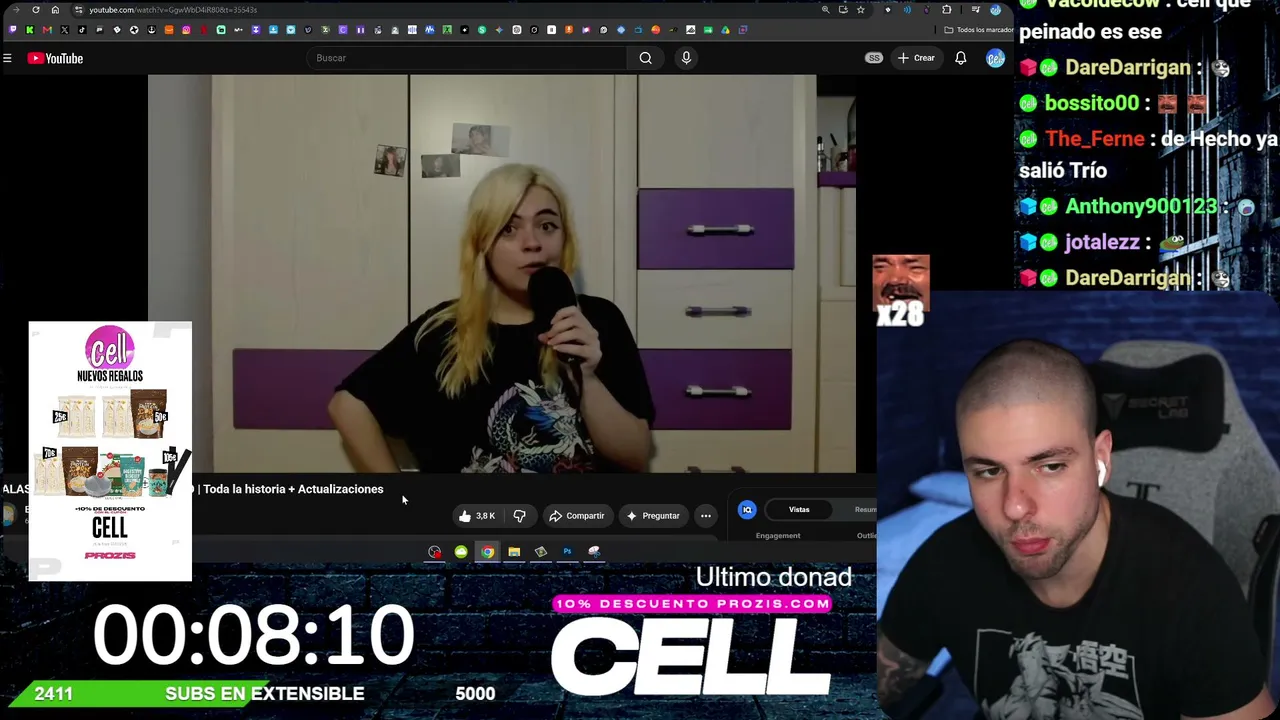View site information icon beside URL
This screenshot has width=1280, height=720.
point(78,10)
